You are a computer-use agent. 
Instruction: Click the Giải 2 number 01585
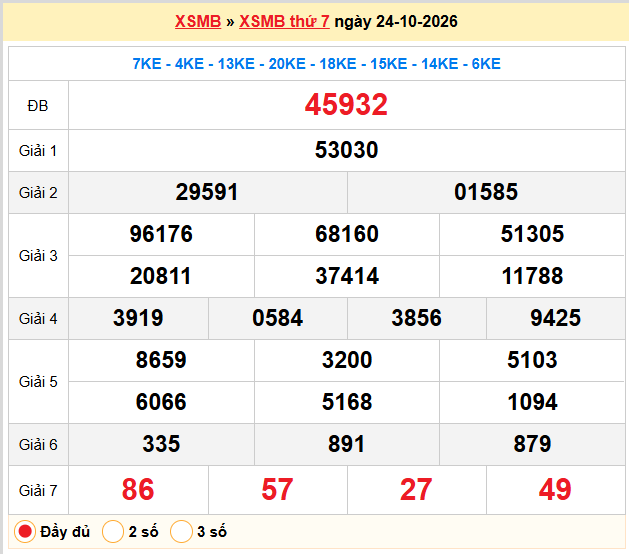click(x=486, y=192)
